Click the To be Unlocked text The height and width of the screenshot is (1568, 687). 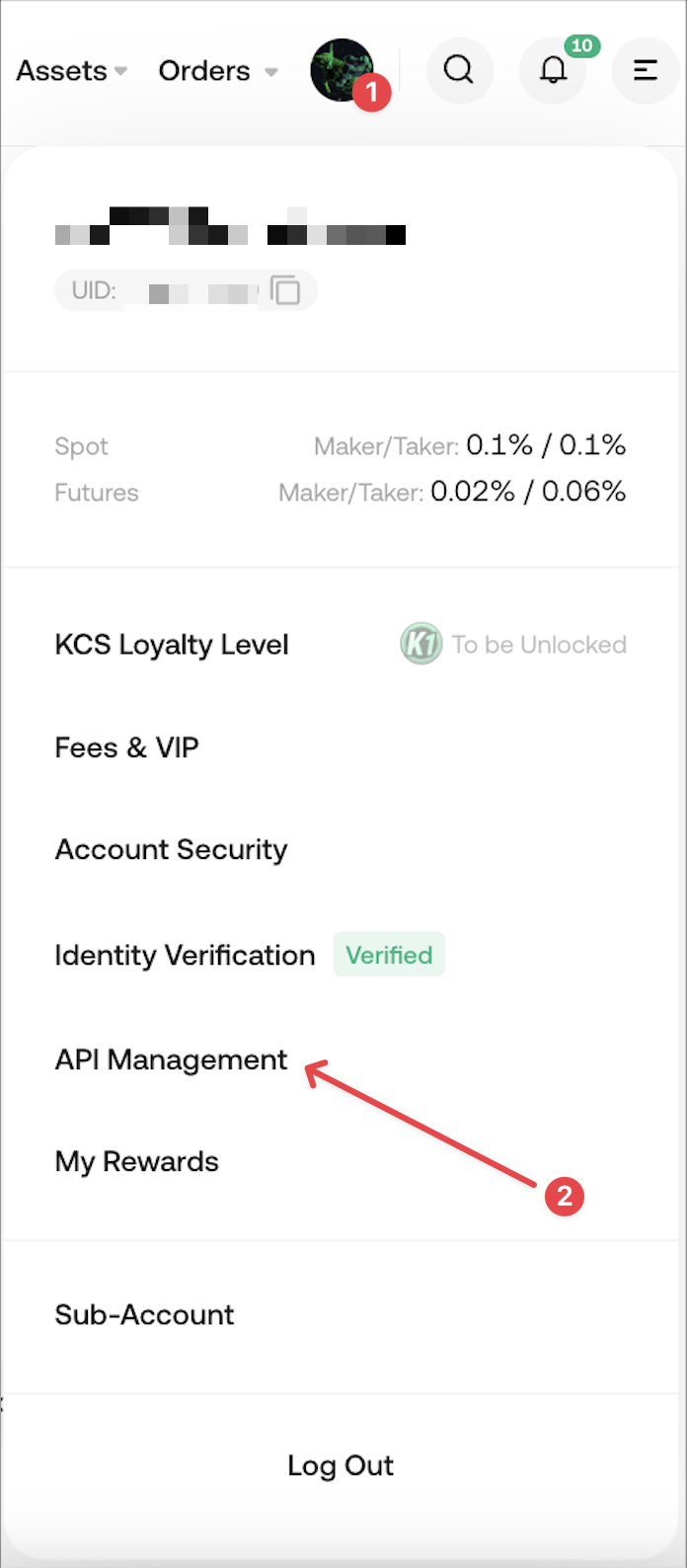pos(539,645)
